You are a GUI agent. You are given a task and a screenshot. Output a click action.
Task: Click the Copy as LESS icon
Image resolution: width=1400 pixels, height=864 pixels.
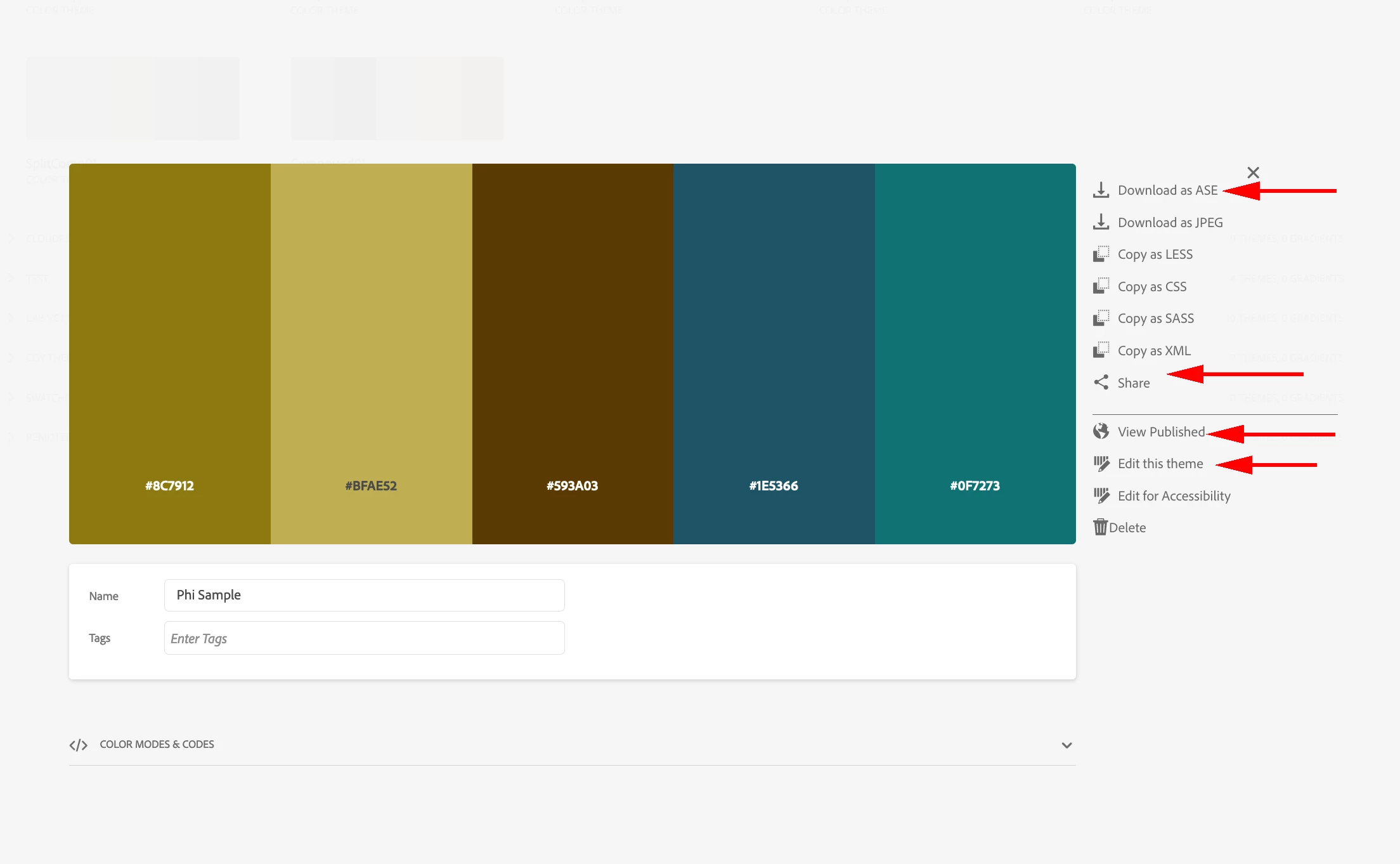[x=1101, y=254]
